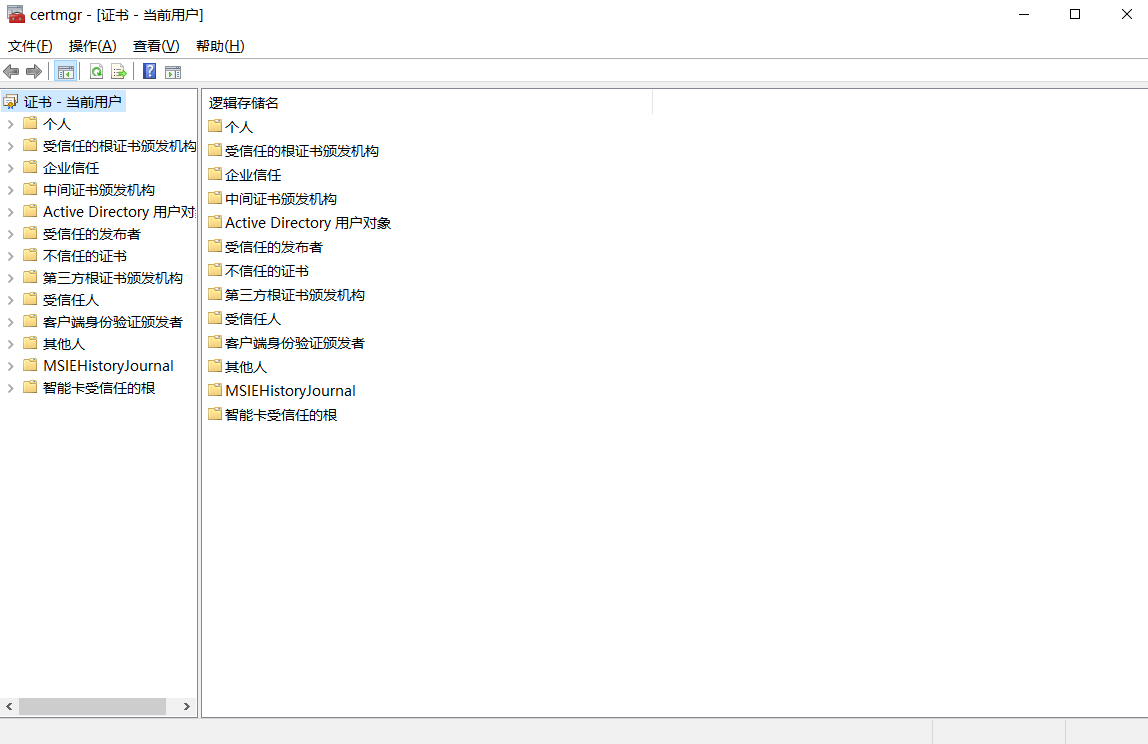Expand Active Directory 用户对象 tree node

(10, 212)
